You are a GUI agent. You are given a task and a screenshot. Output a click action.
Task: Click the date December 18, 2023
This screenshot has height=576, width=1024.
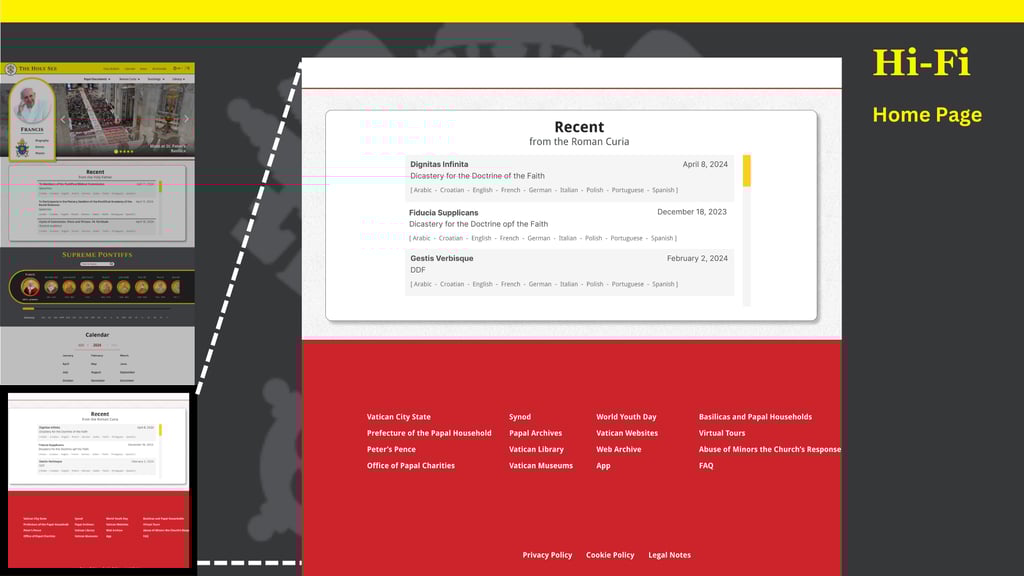pos(692,212)
